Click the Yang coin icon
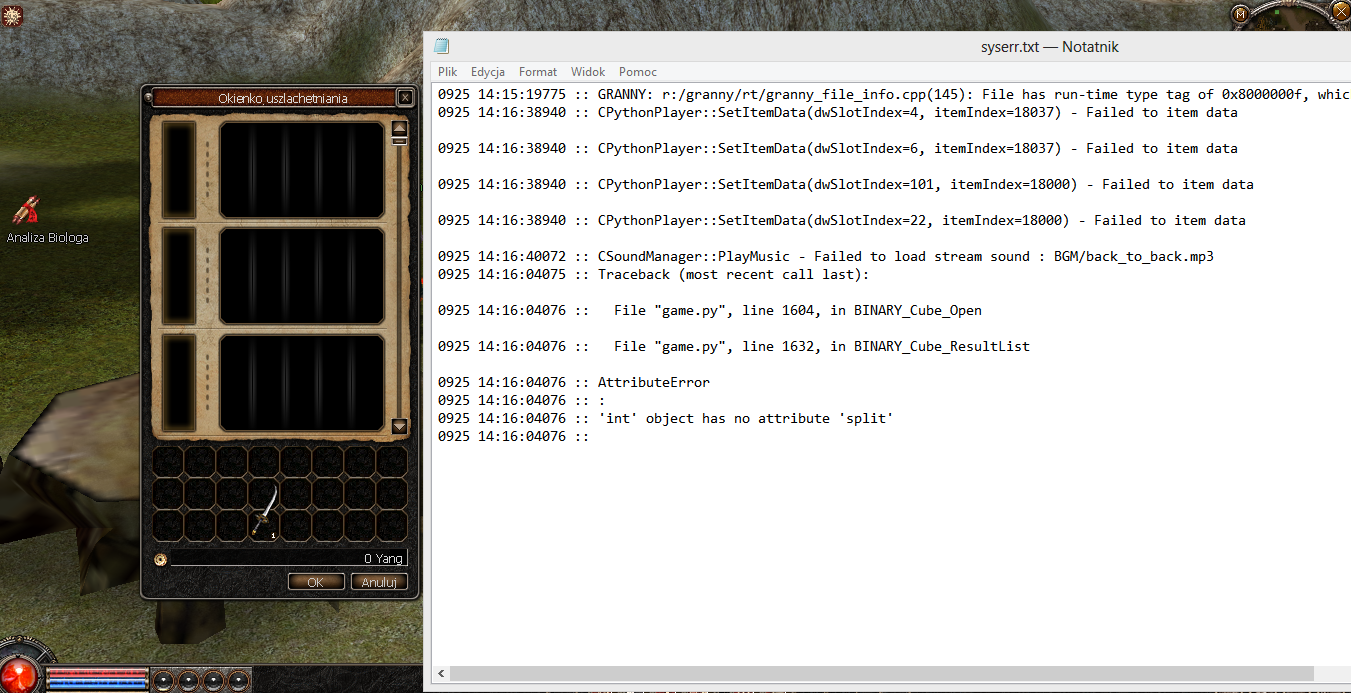The image size is (1351, 693). pos(160,559)
